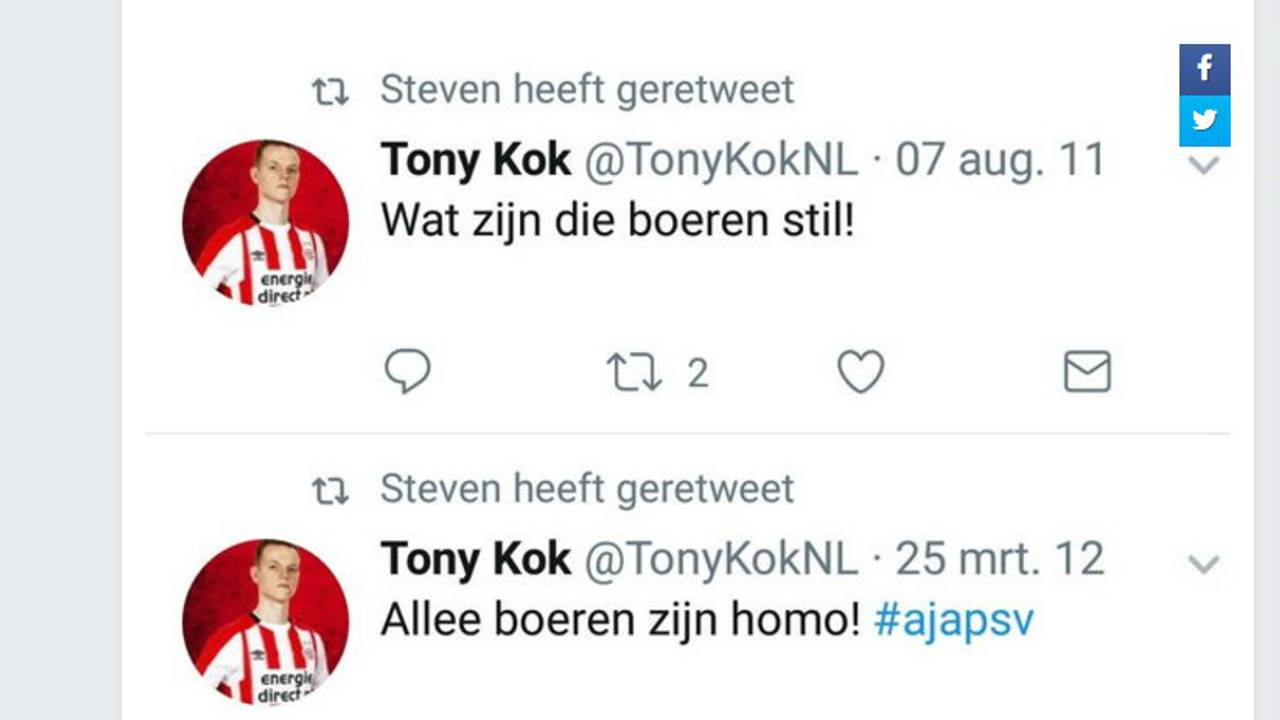Screen dimensions: 1280x720
Task: Click the second 'Steven heeft geretweet' label
Action: 587,489
